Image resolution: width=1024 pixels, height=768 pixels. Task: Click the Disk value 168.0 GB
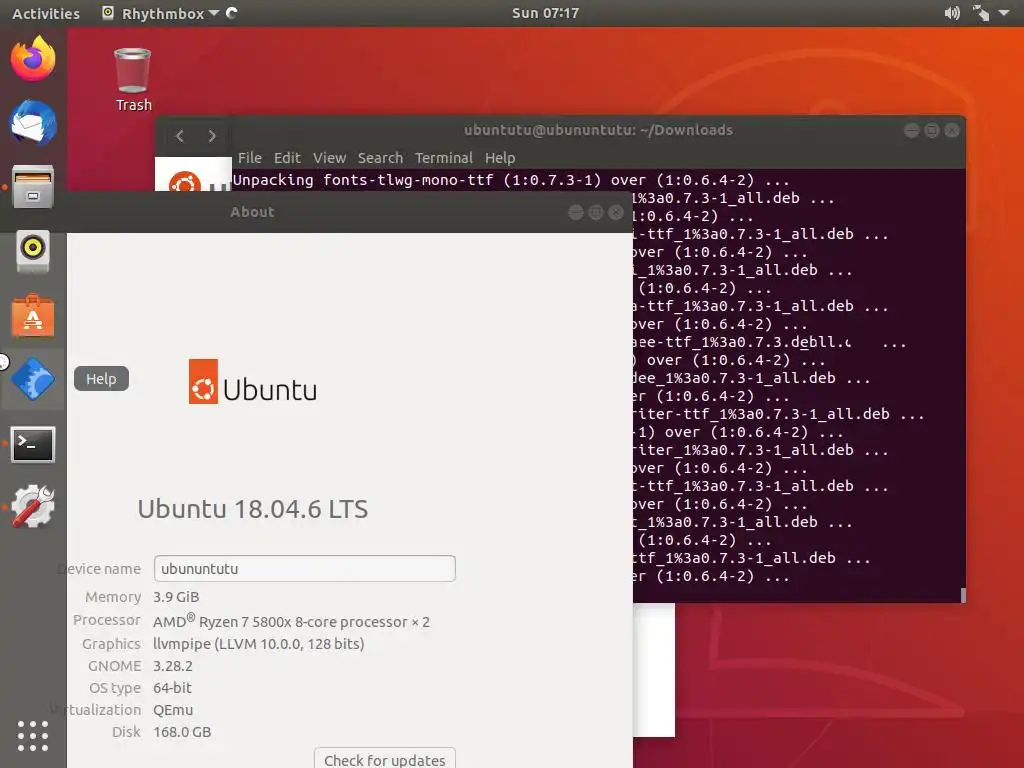click(x=182, y=732)
